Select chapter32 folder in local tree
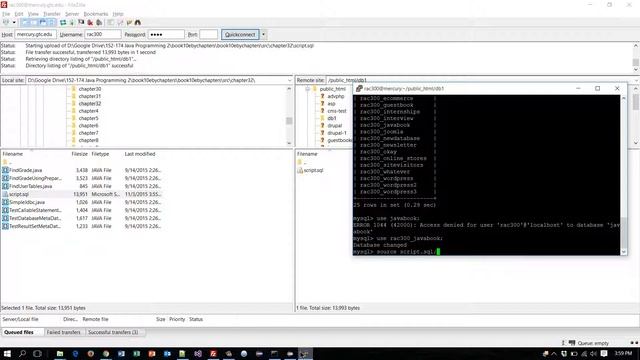The width and height of the screenshot is (640, 360). point(89,104)
